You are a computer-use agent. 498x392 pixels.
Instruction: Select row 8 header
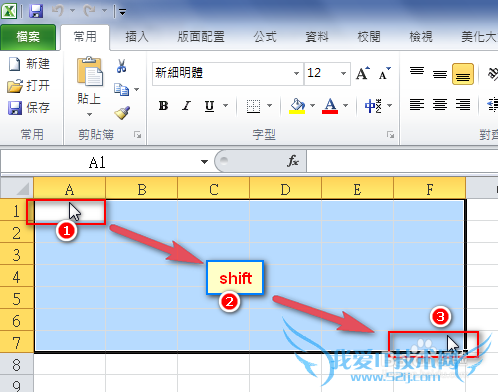[x=16, y=364]
